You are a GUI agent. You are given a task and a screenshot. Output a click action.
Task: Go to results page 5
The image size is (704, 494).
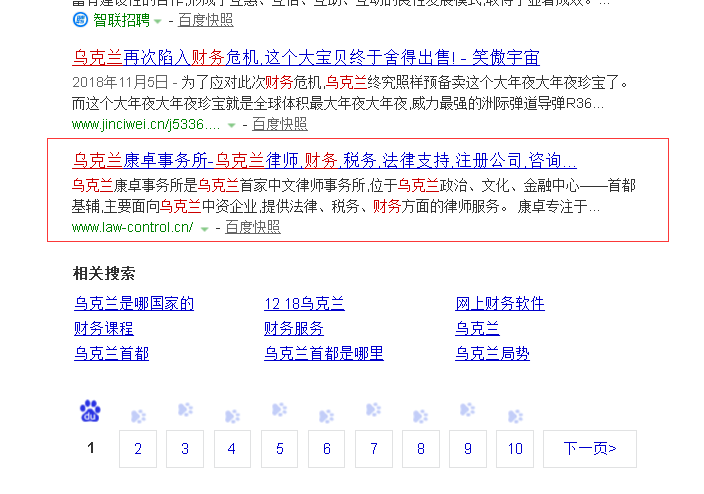(279, 449)
